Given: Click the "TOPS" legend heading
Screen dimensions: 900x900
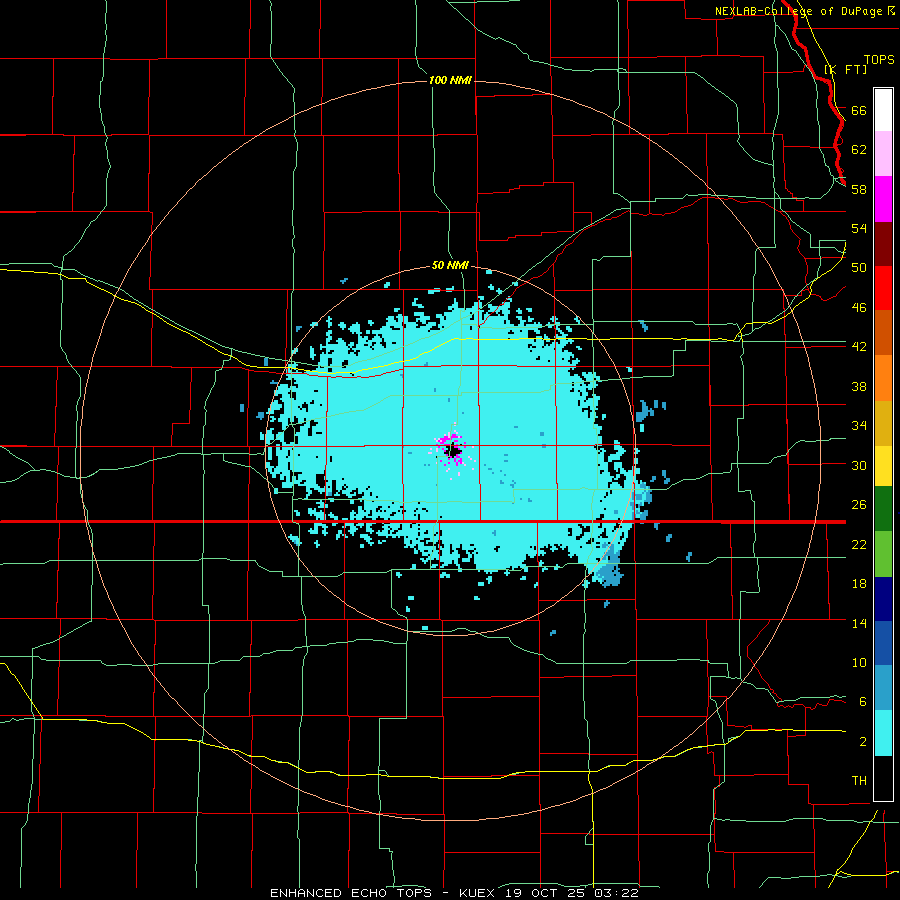Looking at the screenshot, I should [879, 60].
